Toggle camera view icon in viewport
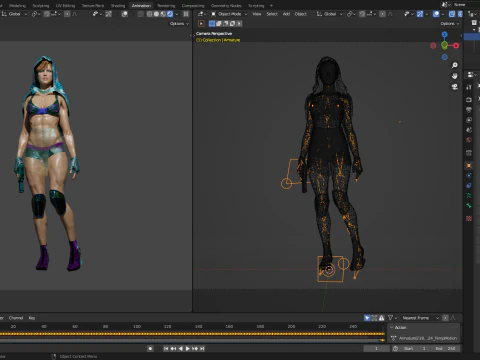480x360 pixels. [x=455, y=87]
